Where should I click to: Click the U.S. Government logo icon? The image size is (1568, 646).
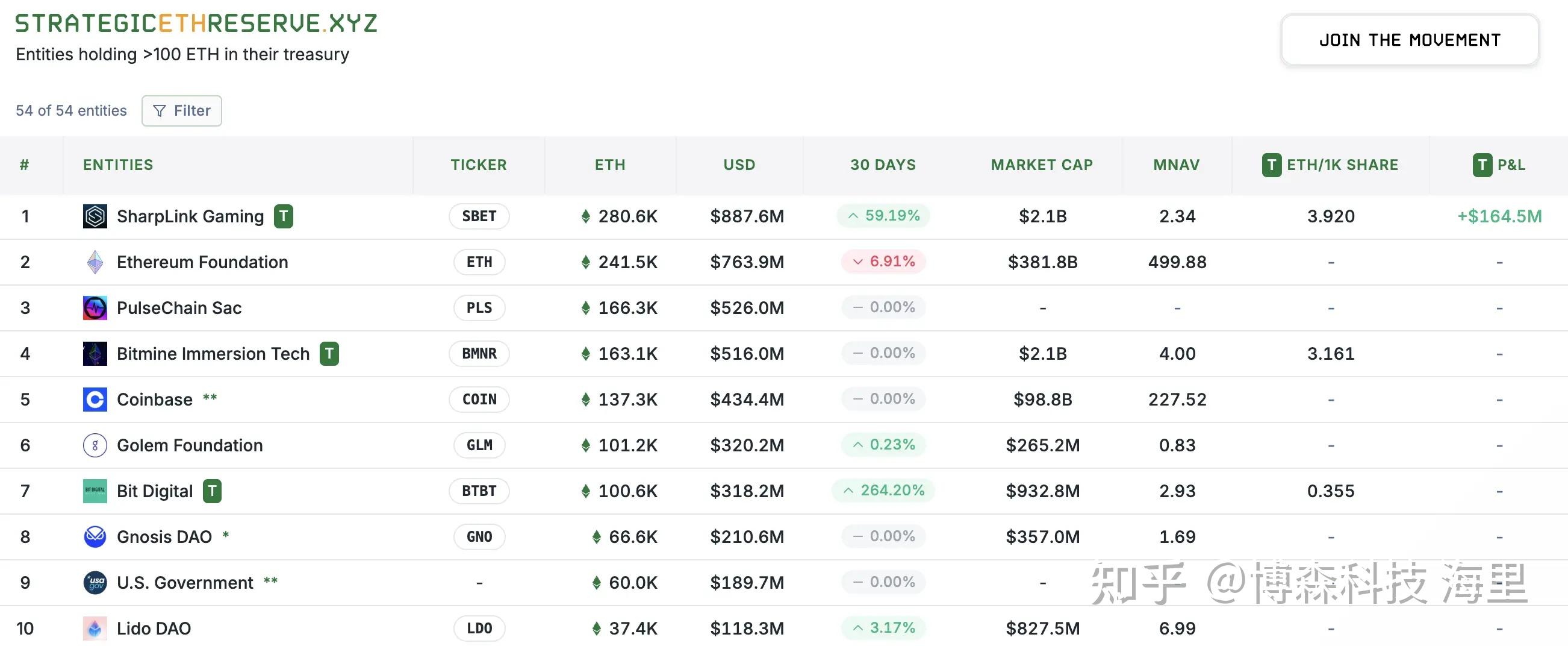tap(95, 583)
